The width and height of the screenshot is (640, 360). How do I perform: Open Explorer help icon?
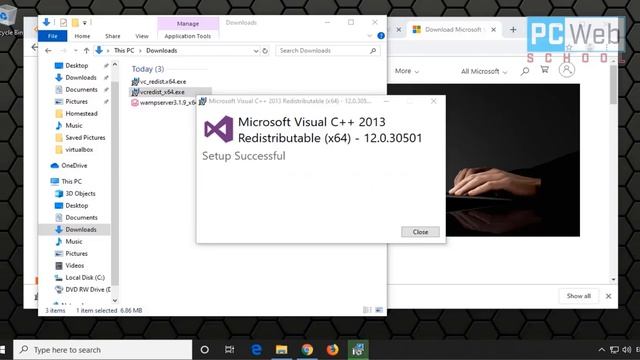[x=381, y=36]
